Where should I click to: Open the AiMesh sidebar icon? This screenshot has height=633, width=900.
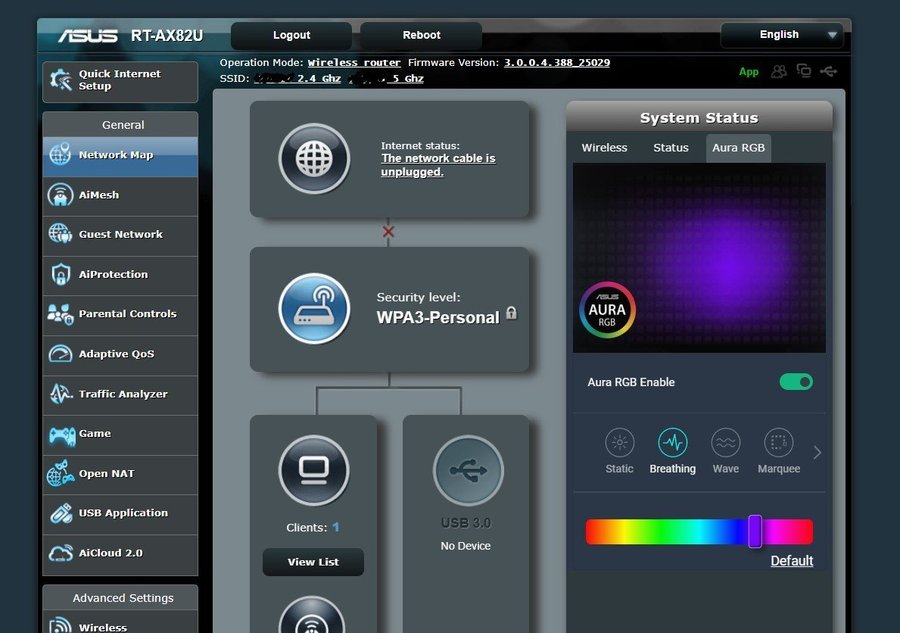[60, 195]
